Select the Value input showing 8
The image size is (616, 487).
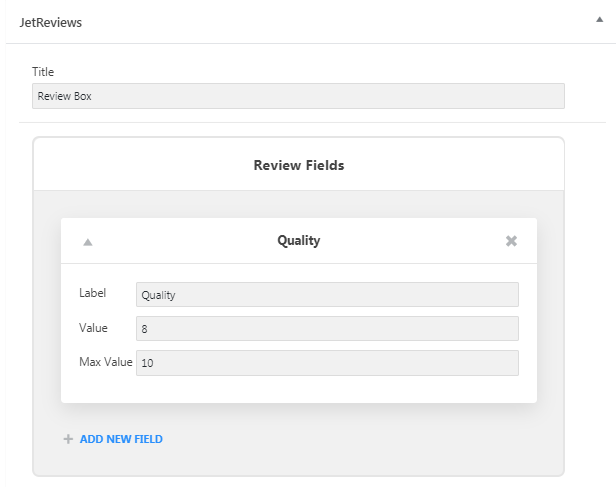(x=327, y=329)
